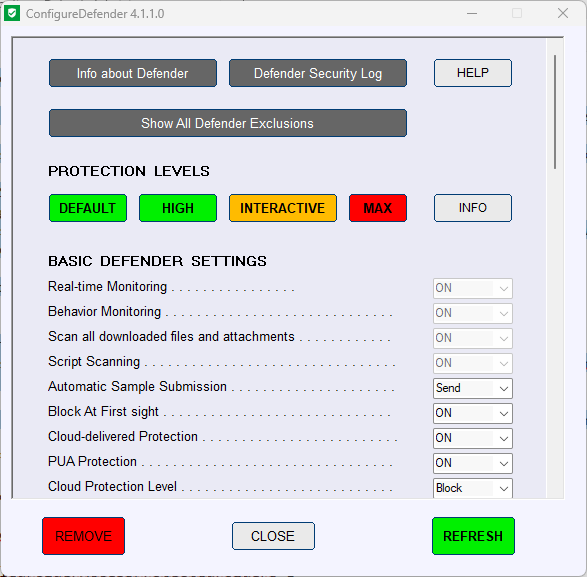Click the green REFRESH button
This screenshot has height=577, width=587.
[x=473, y=536]
